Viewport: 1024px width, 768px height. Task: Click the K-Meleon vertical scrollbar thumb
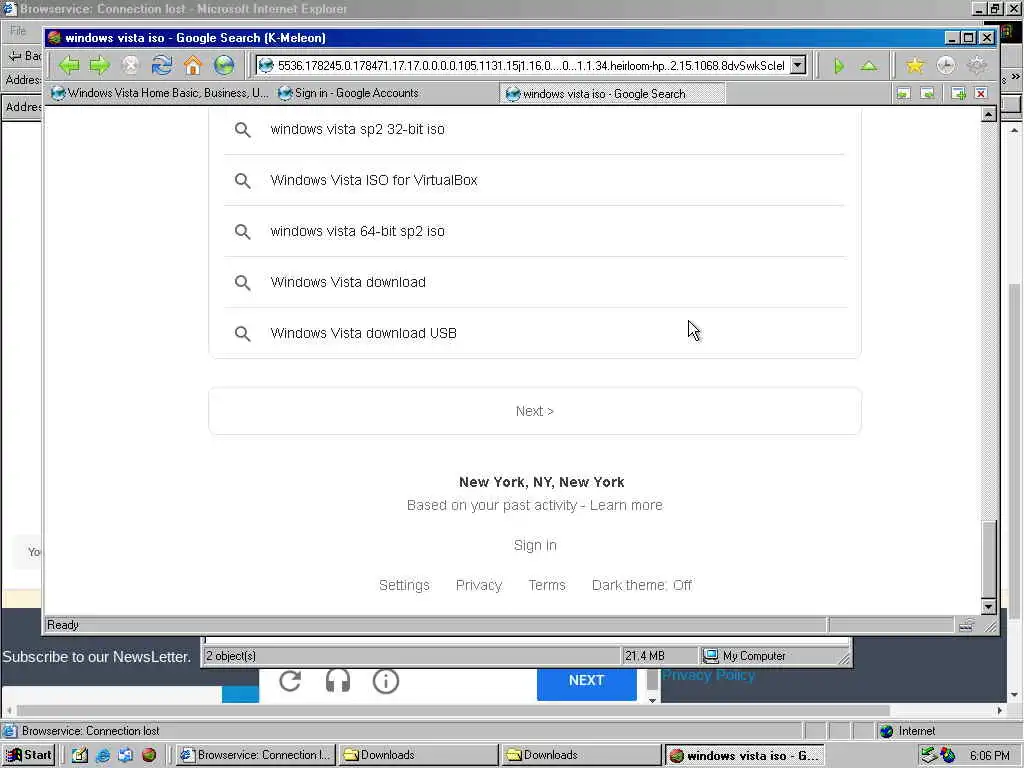989,558
